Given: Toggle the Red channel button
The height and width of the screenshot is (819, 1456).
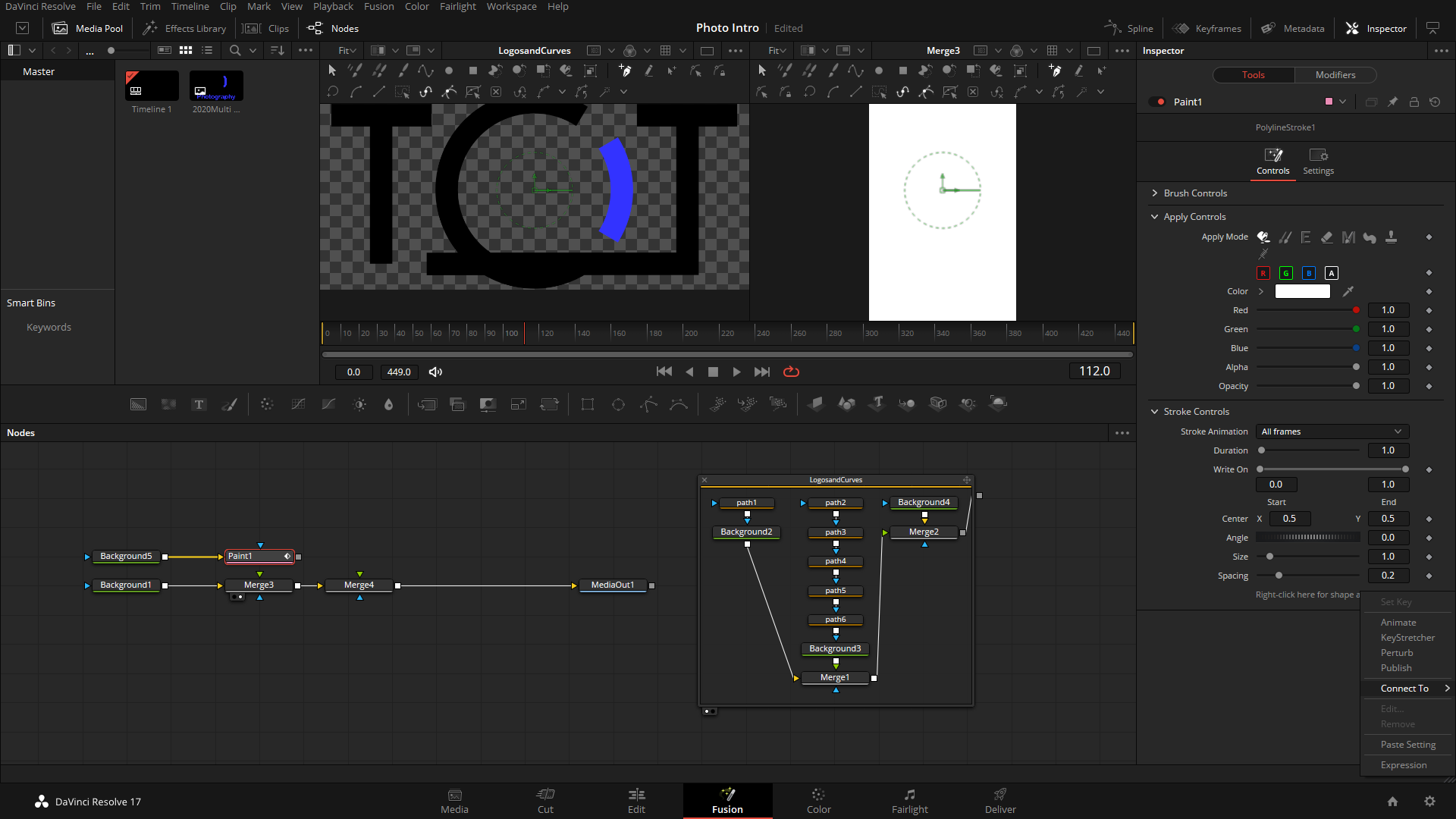Looking at the screenshot, I should pyautogui.click(x=1263, y=273).
